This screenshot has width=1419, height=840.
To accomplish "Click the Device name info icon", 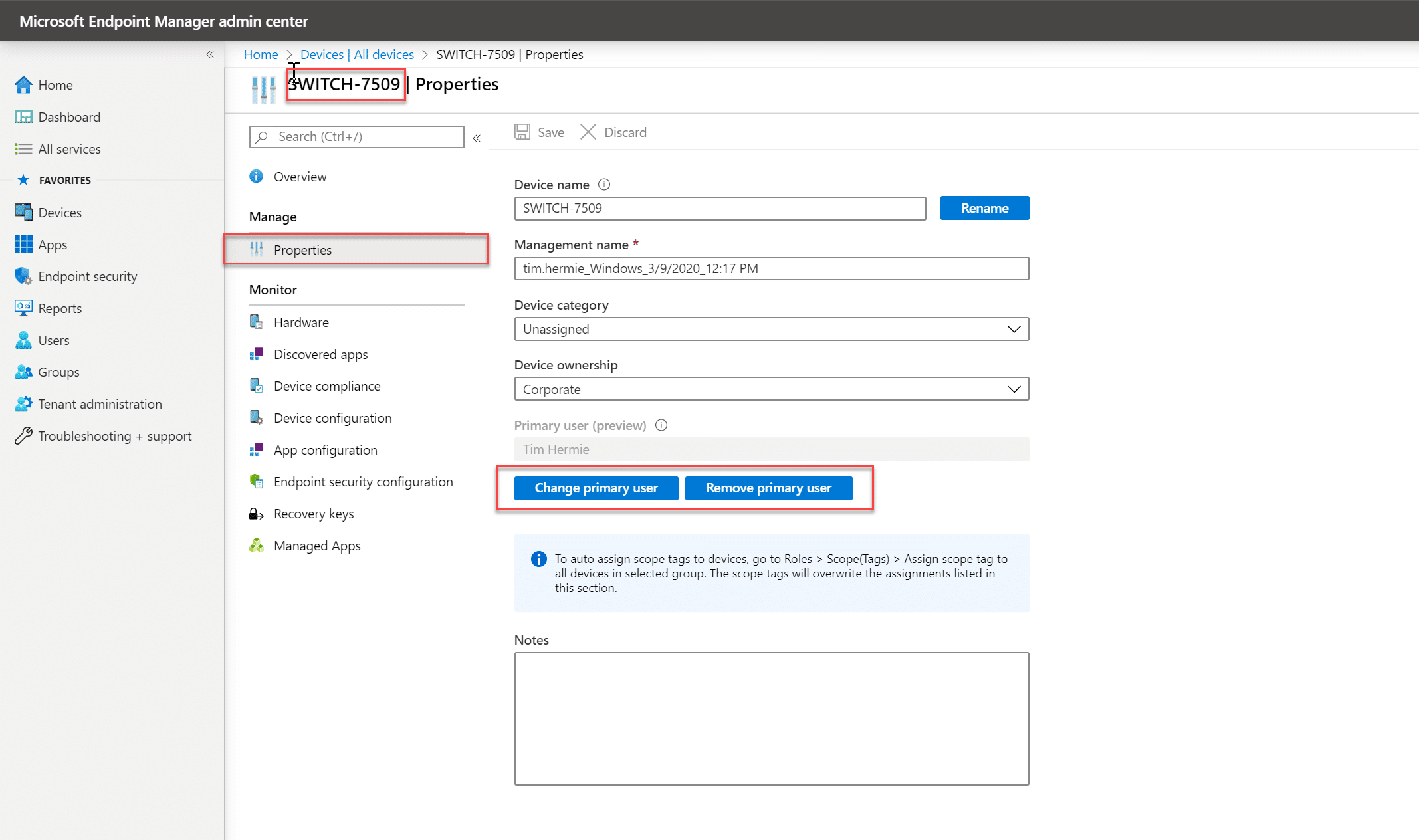I will (x=604, y=185).
